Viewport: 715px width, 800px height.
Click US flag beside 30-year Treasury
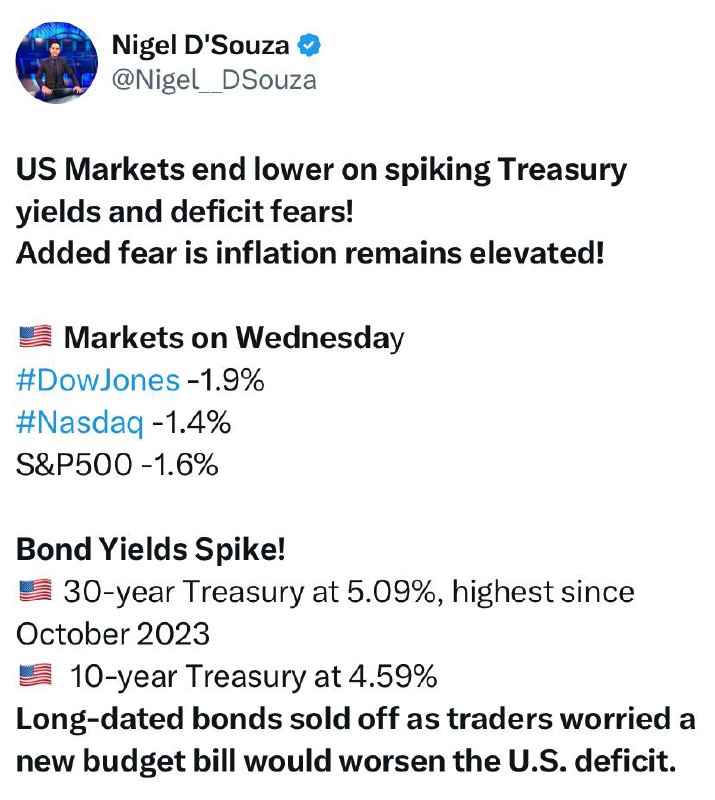pyautogui.click(x=35, y=591)
